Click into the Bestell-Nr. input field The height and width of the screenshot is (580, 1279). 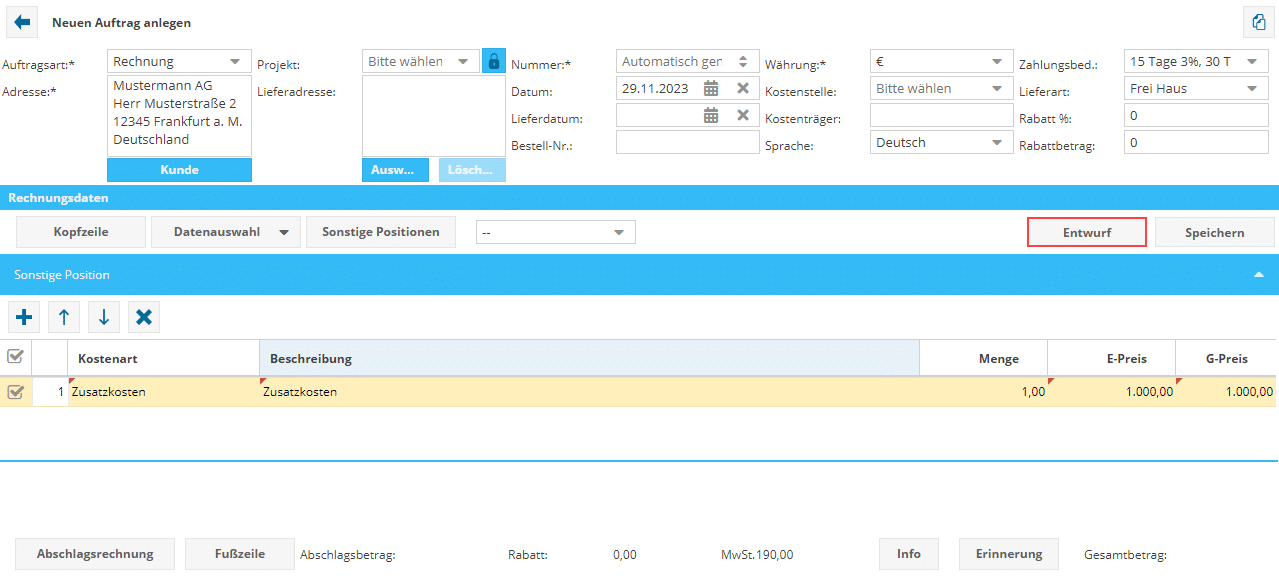687,143
